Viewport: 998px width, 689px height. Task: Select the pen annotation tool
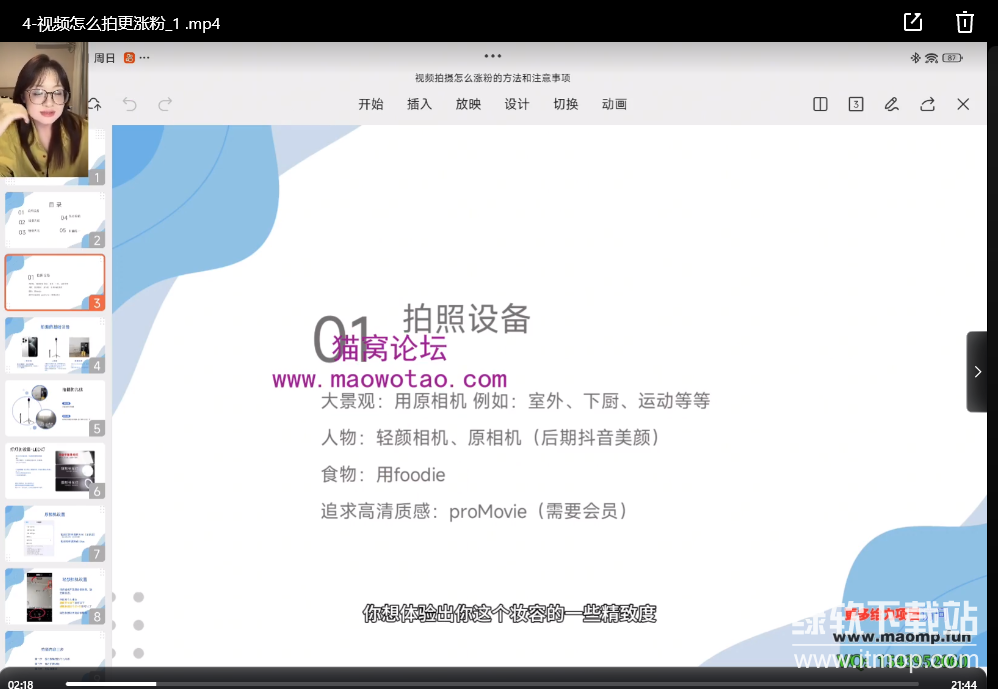pyautogui.click(x=891, y=104)
